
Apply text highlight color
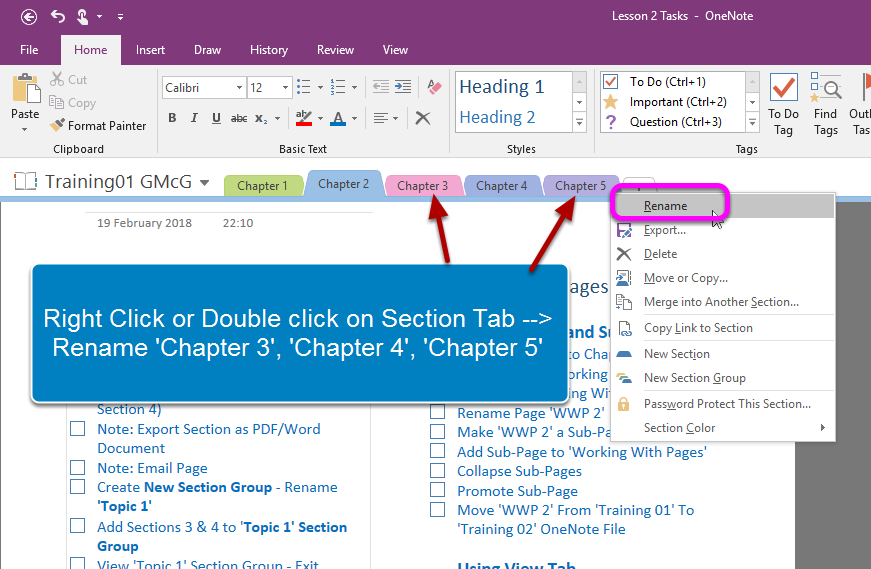(304, 118)
